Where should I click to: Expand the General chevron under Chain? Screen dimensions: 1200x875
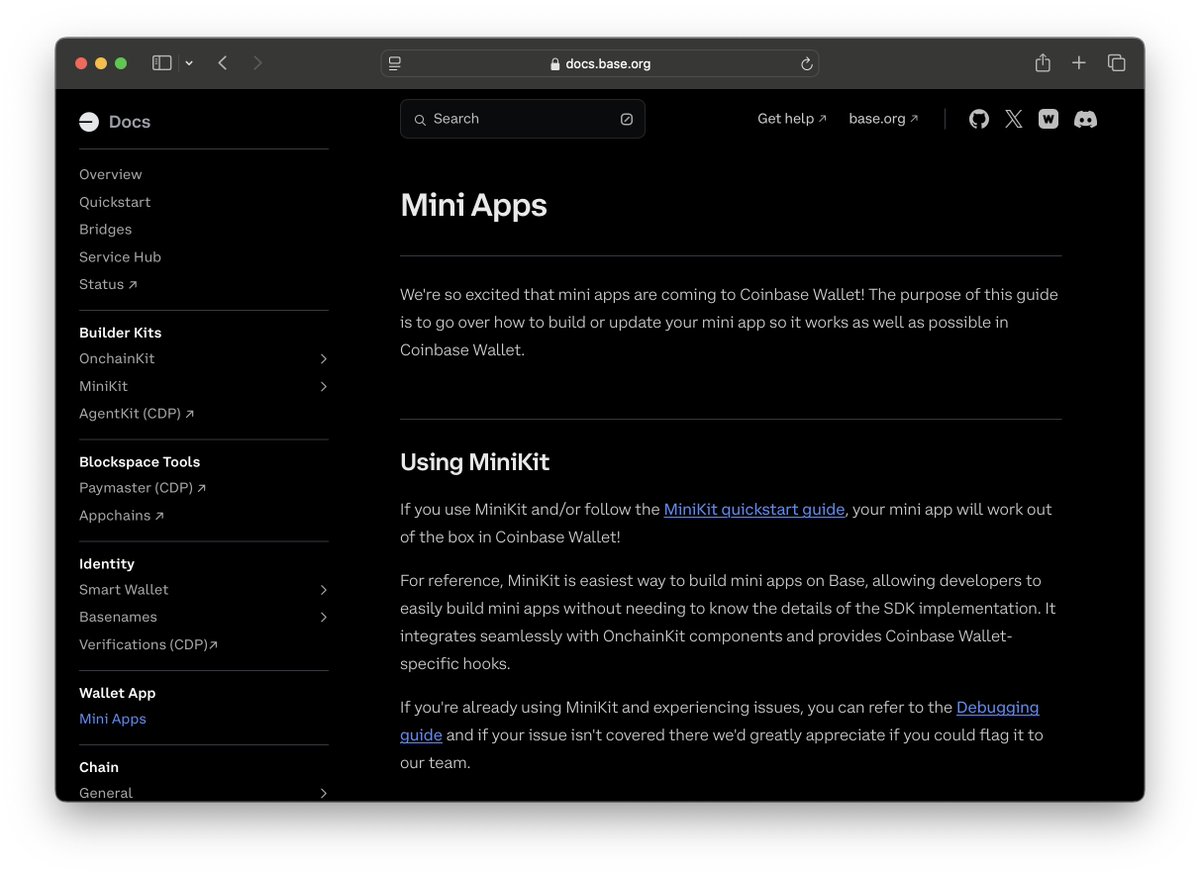coord(323,793)
